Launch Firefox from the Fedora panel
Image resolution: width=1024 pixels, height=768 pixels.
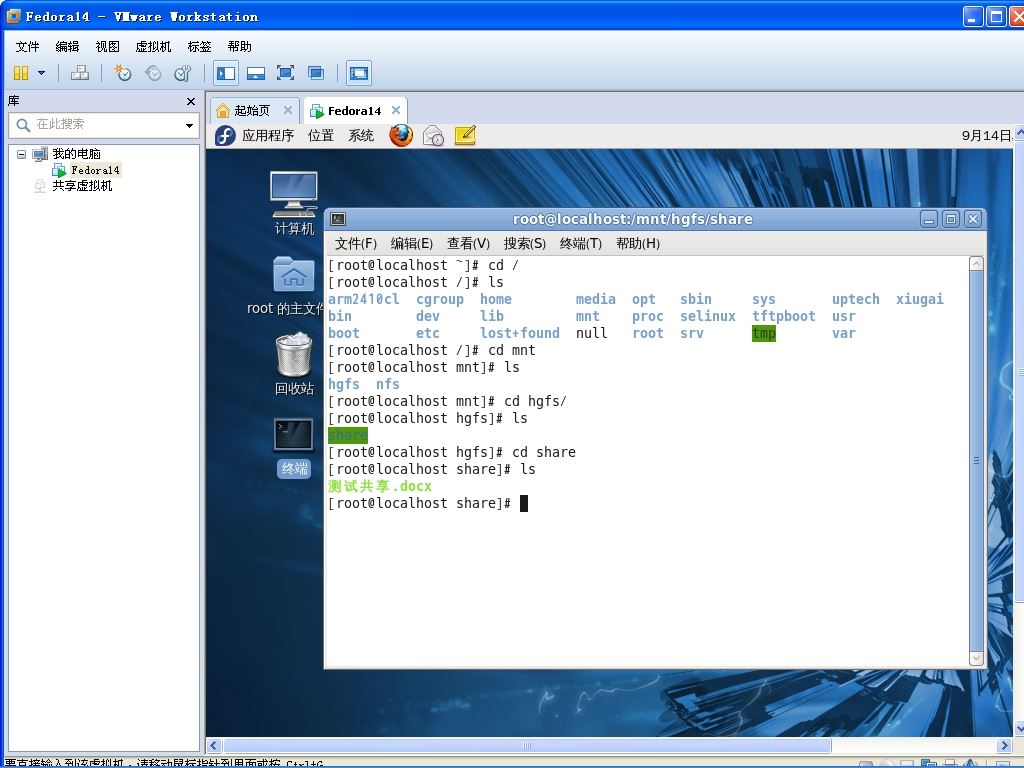click(401, 135)
